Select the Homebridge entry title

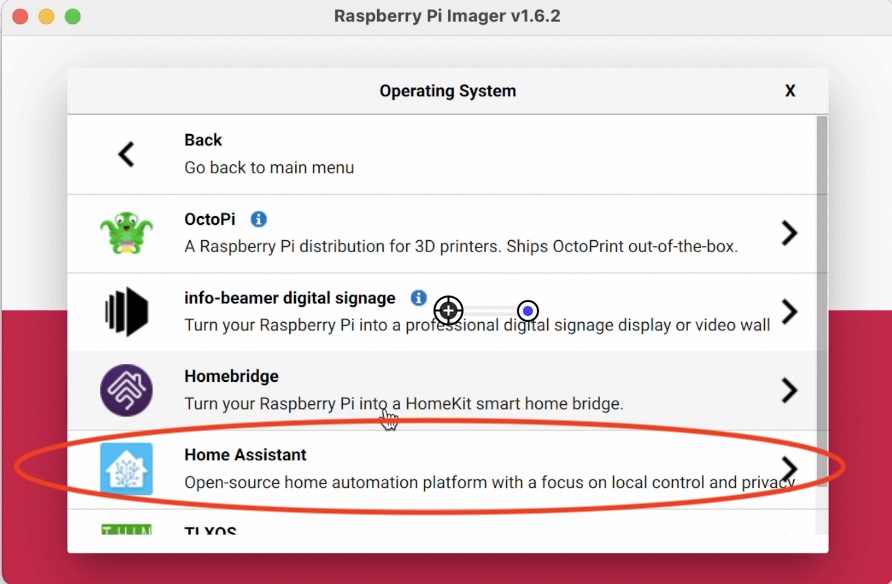point(232,376)
